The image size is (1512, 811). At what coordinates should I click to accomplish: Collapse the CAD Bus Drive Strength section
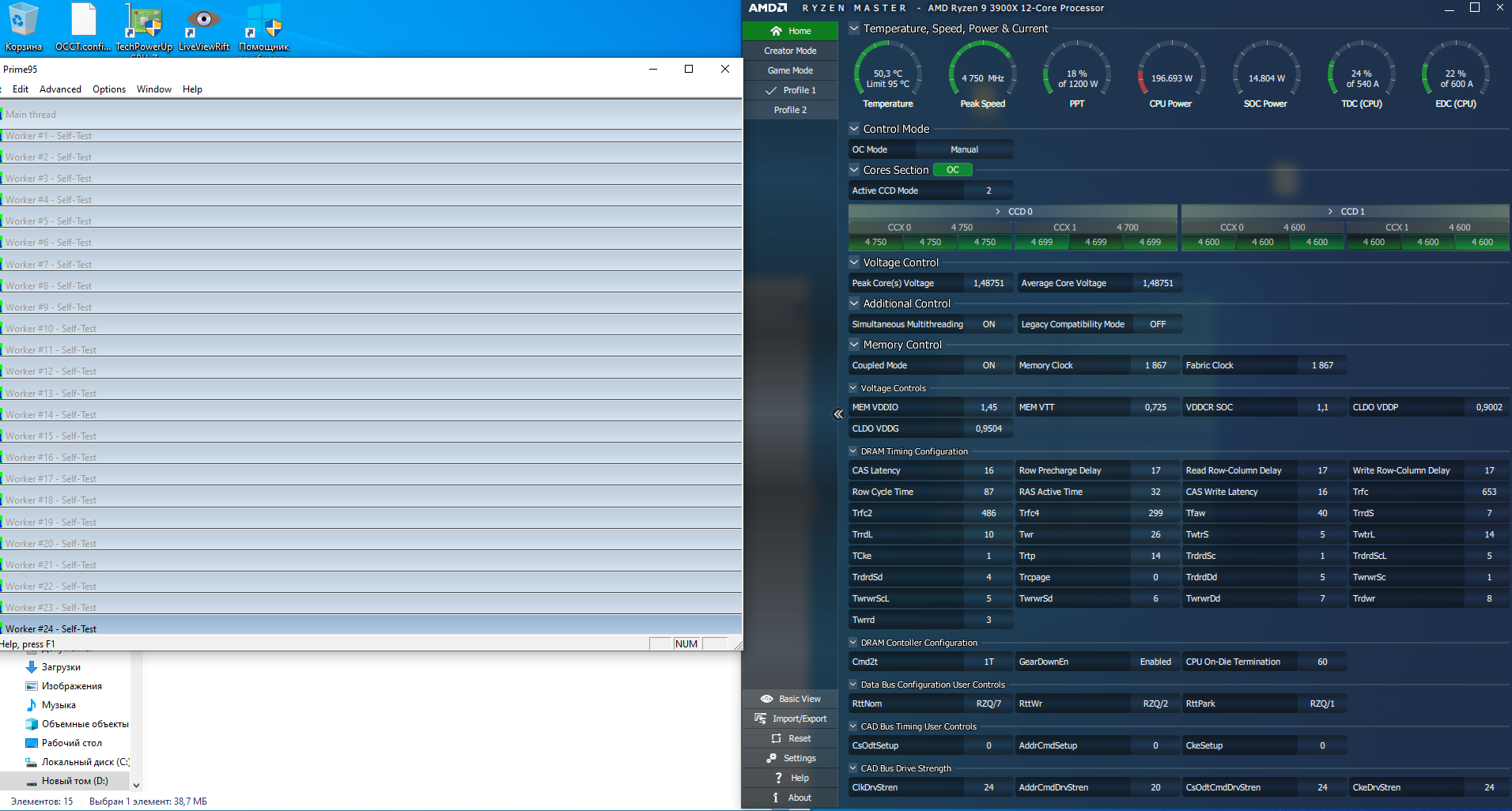point(853,768)
